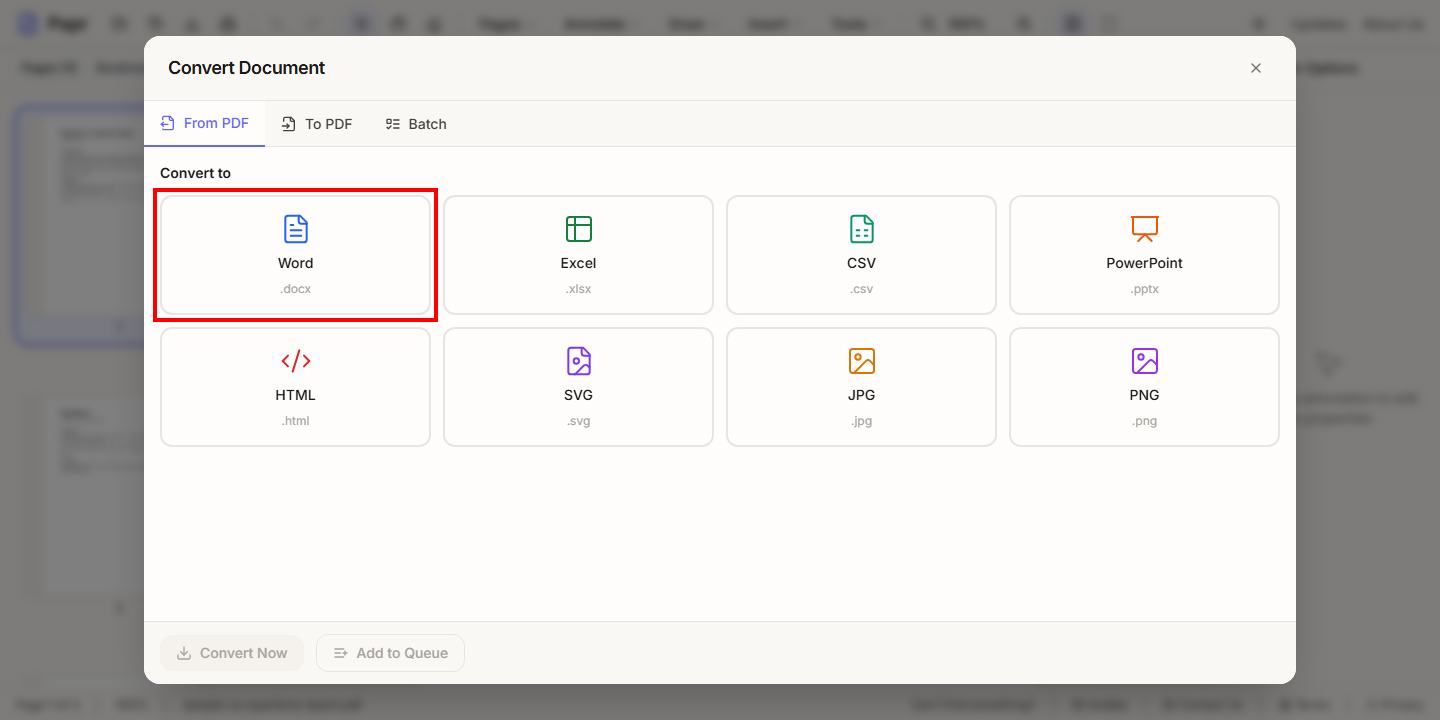Pick the CSV export option

(x=861, y=255)
